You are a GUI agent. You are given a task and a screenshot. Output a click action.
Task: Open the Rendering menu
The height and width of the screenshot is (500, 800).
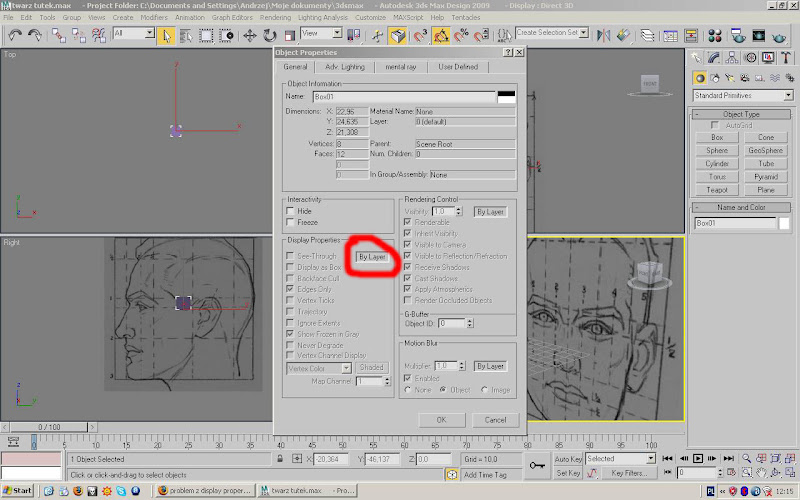(274, 18)
